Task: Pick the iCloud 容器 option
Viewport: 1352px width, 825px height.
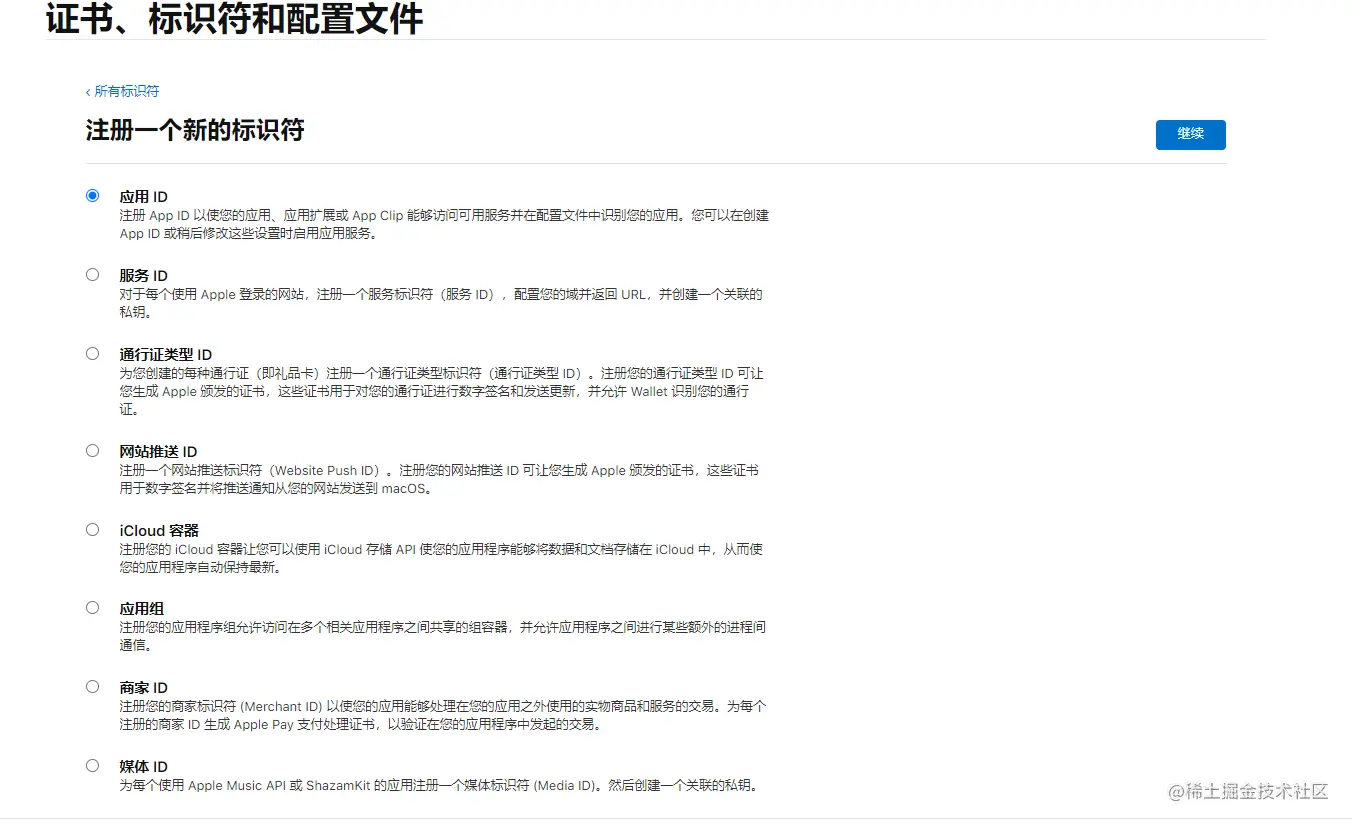Action: click(92, 528)
